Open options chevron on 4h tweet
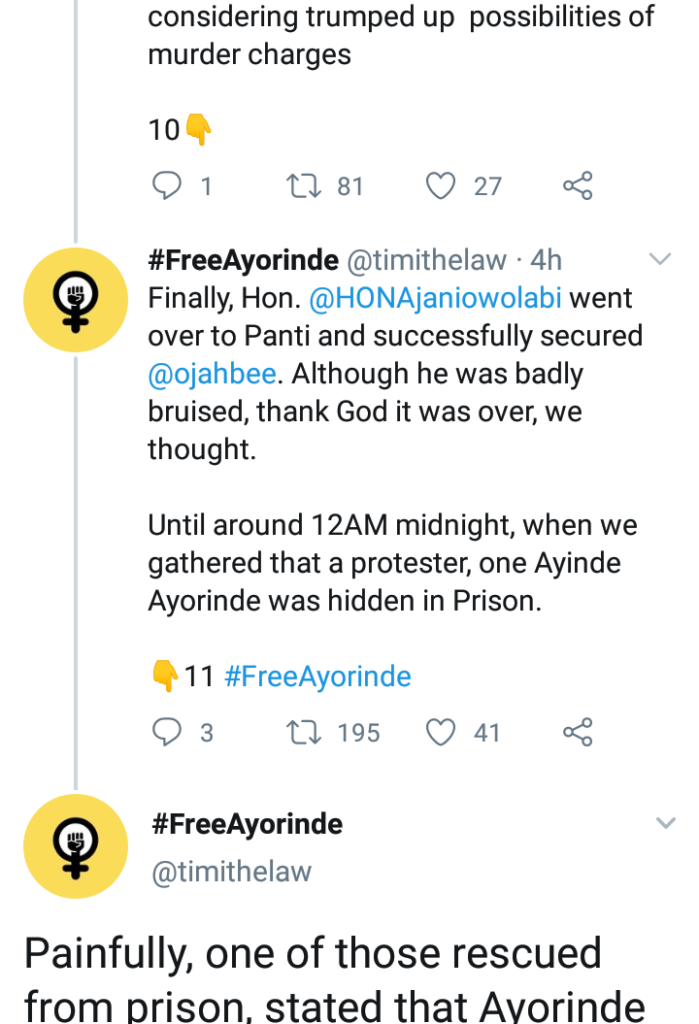699x1024 pixels. pyautogui.click(x=661, y=261)
